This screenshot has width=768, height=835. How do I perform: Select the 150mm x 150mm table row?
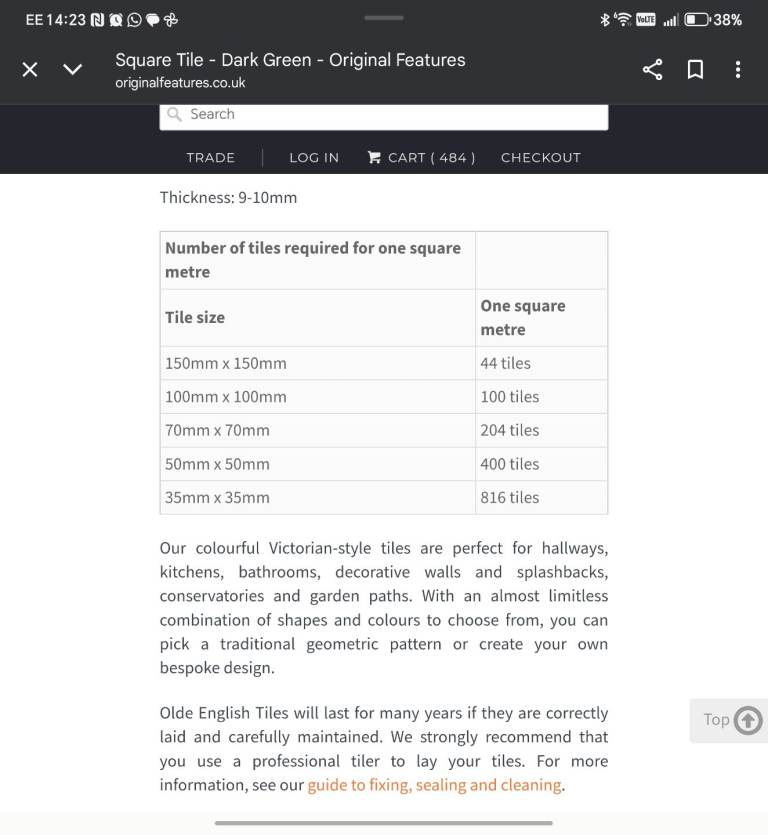point(383,363)
